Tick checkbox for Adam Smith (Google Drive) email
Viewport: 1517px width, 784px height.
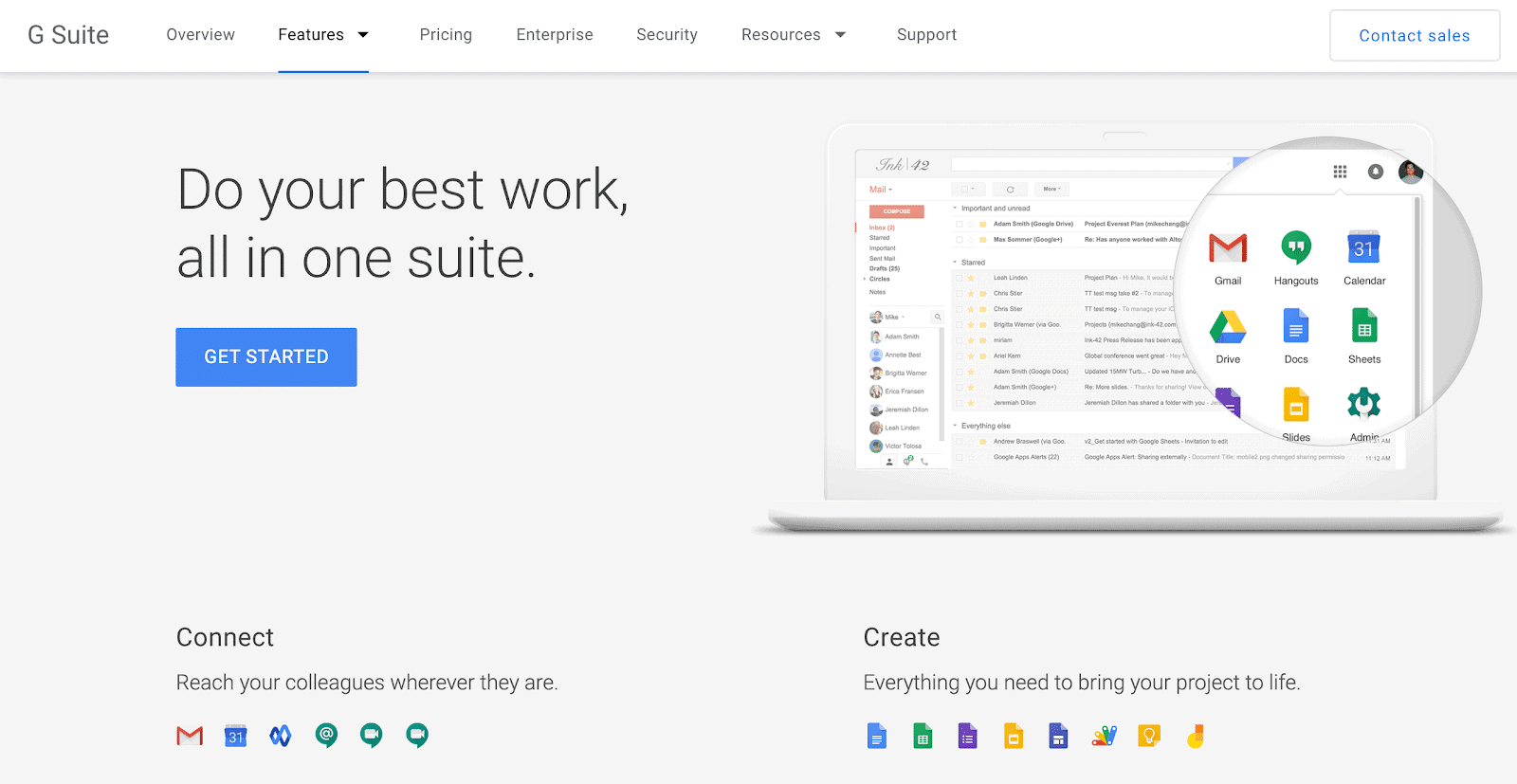(x=960, y=225)
